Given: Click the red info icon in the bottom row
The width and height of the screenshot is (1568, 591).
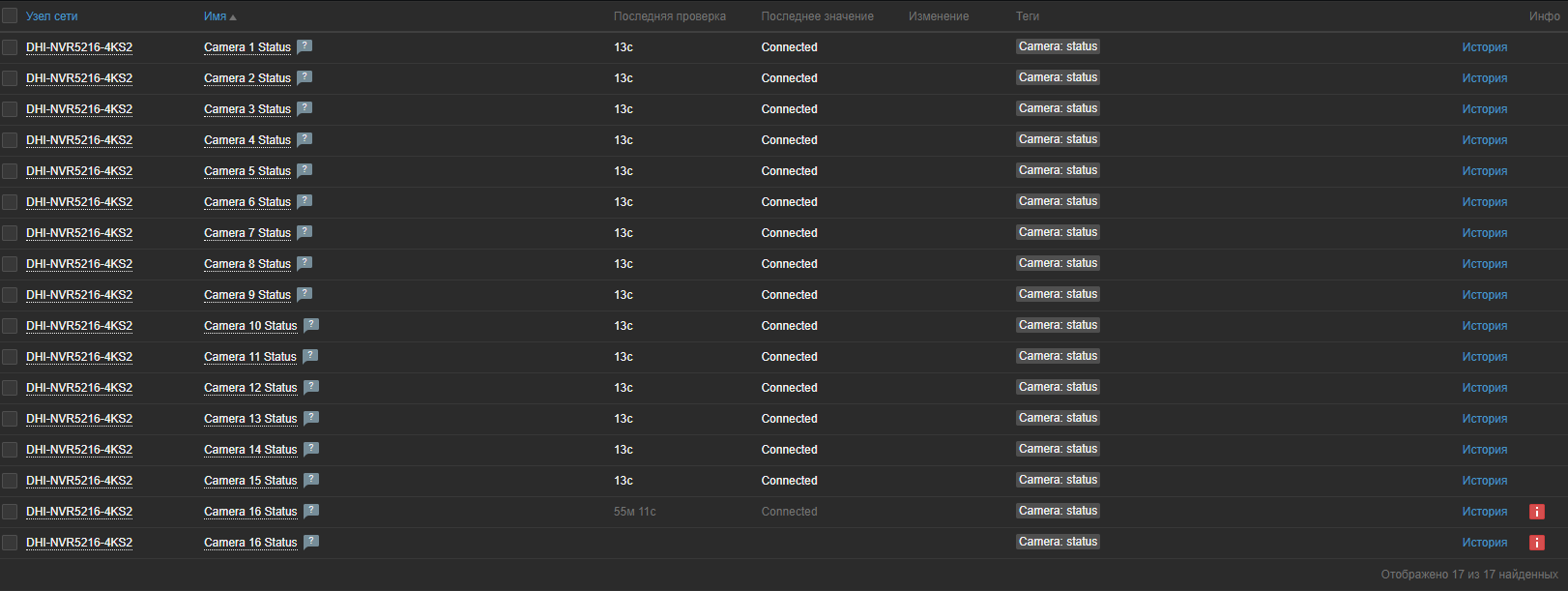Looking at the screenshot, I should 1536,543.
